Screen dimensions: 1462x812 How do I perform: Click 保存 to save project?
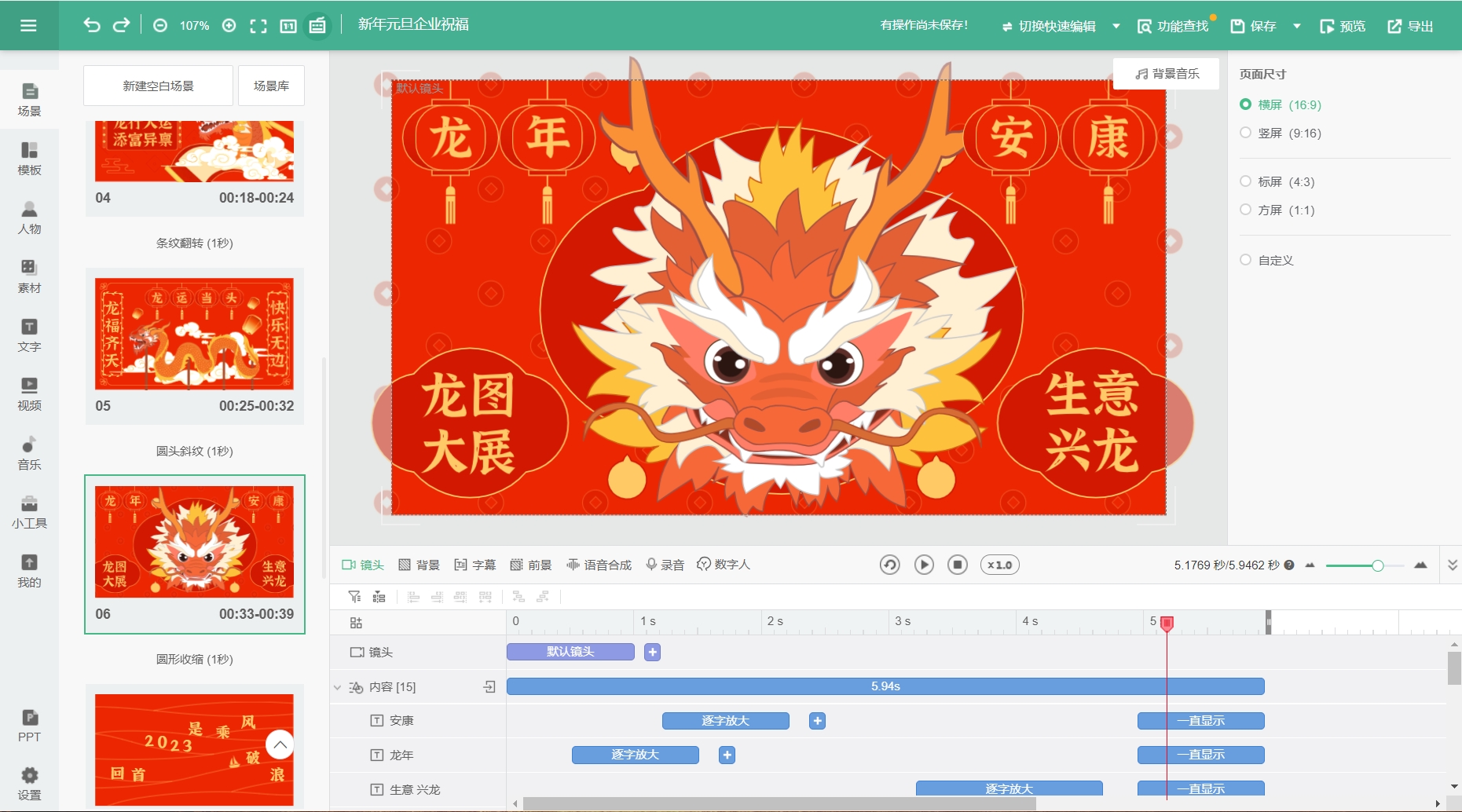pos(1253,26)
